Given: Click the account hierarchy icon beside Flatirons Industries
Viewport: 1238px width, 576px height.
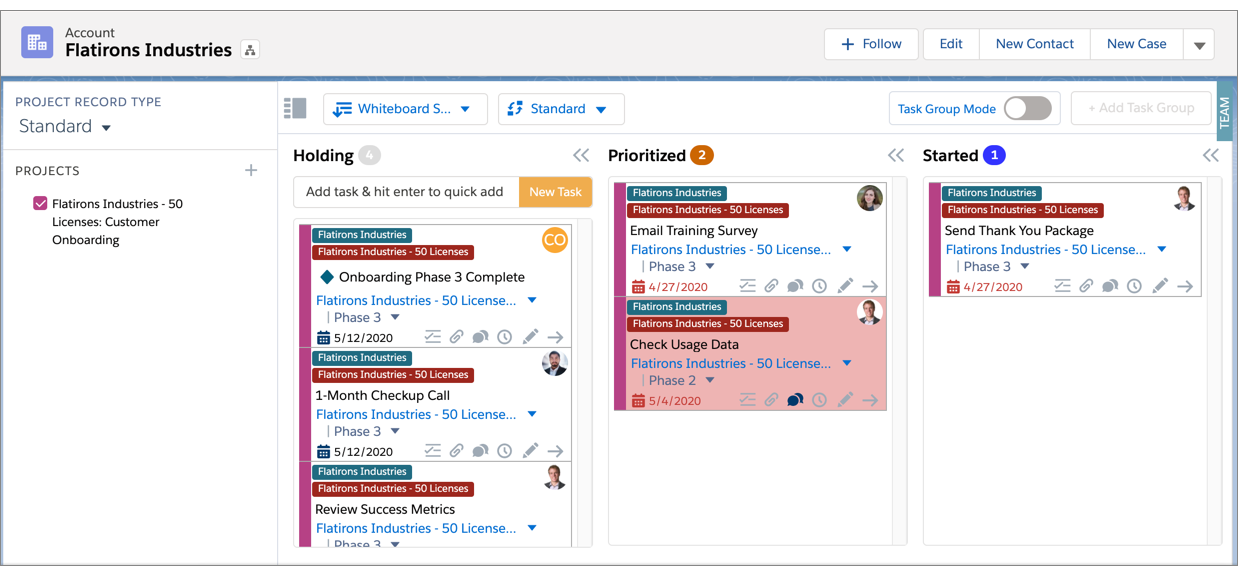Looking at the screenshot, I should [249, 47].
